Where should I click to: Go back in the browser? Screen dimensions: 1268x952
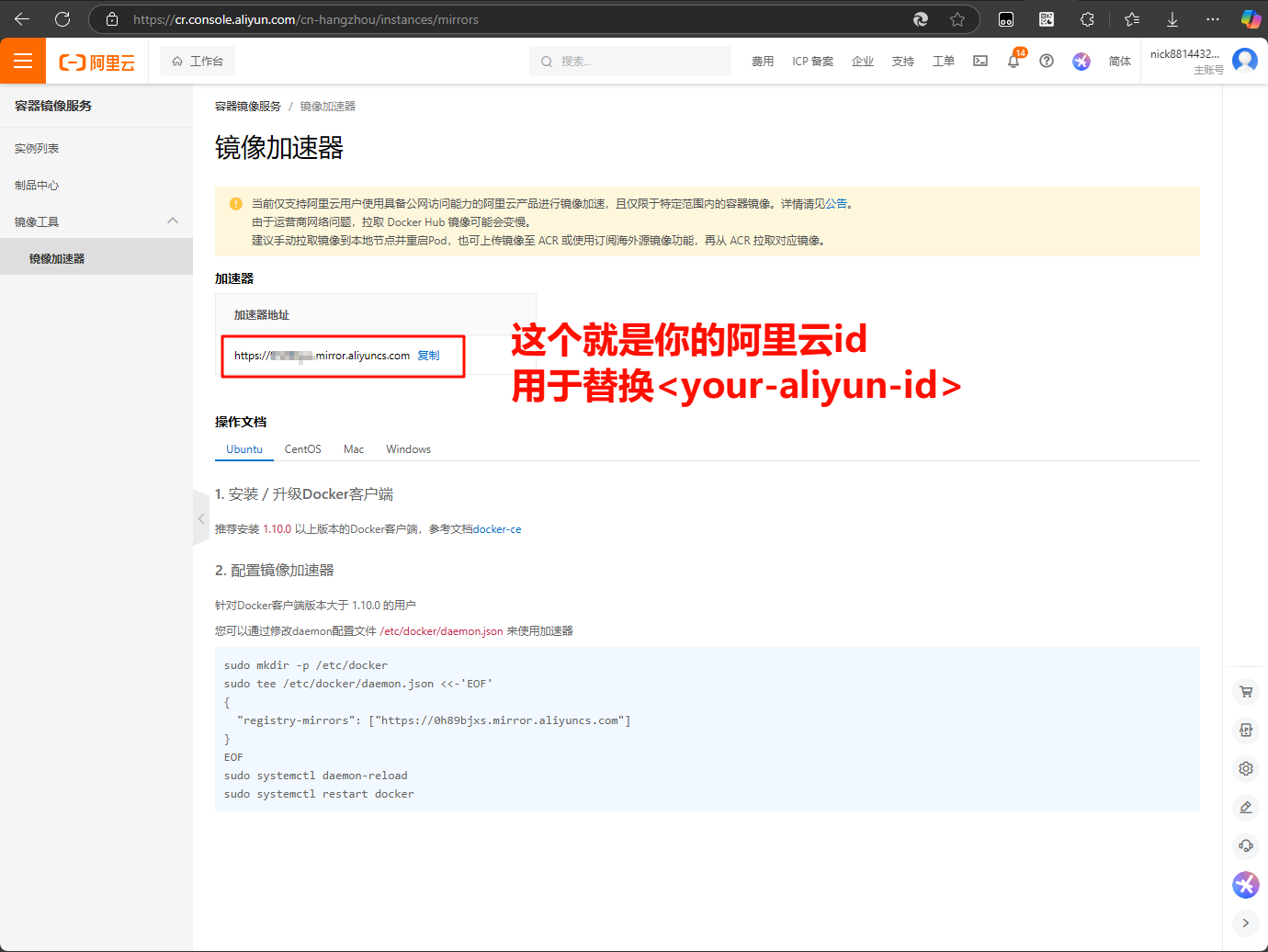click(22, 18)
